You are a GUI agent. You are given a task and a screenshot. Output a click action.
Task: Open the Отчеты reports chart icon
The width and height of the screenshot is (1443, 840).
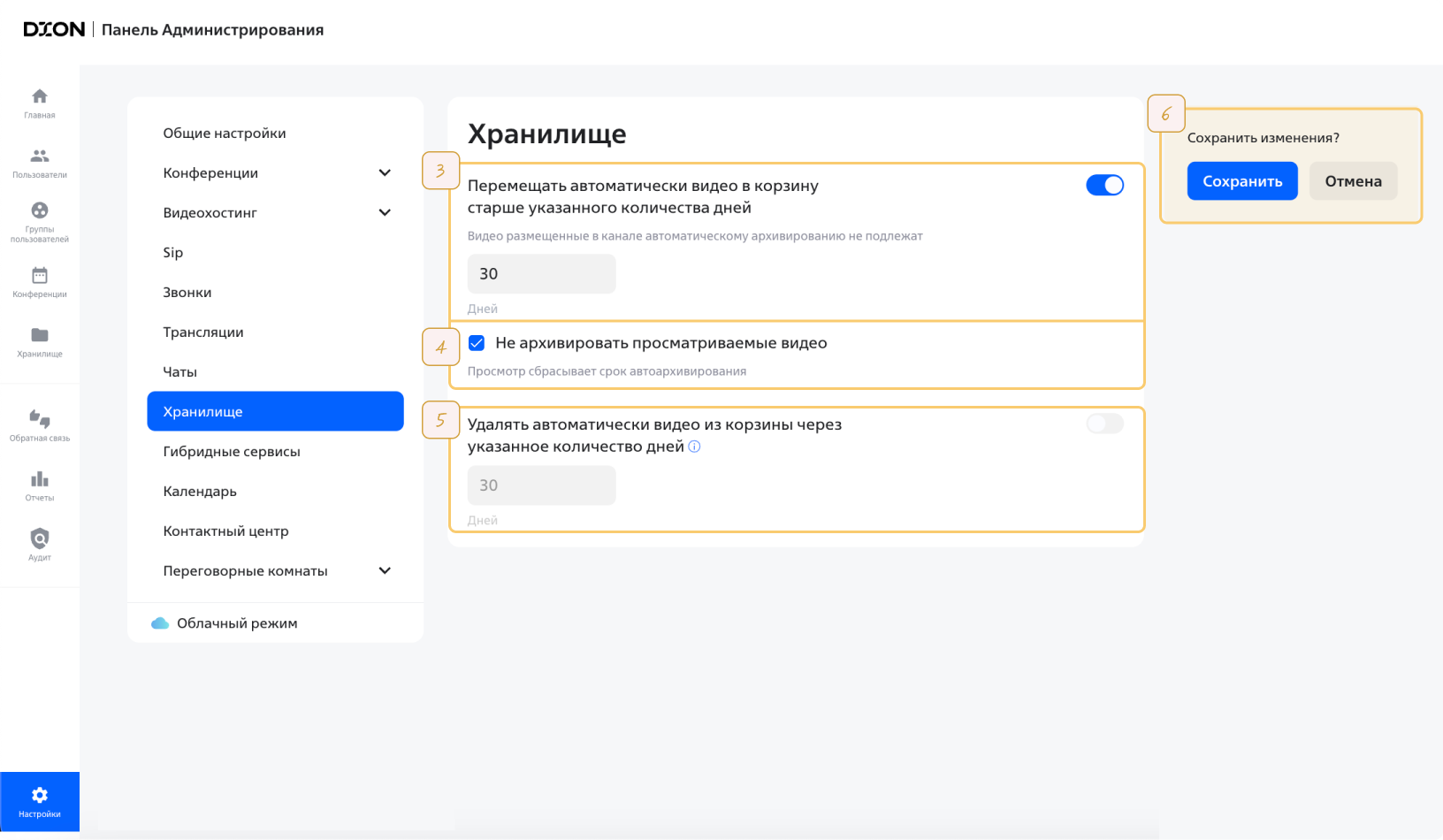point(40,479)
